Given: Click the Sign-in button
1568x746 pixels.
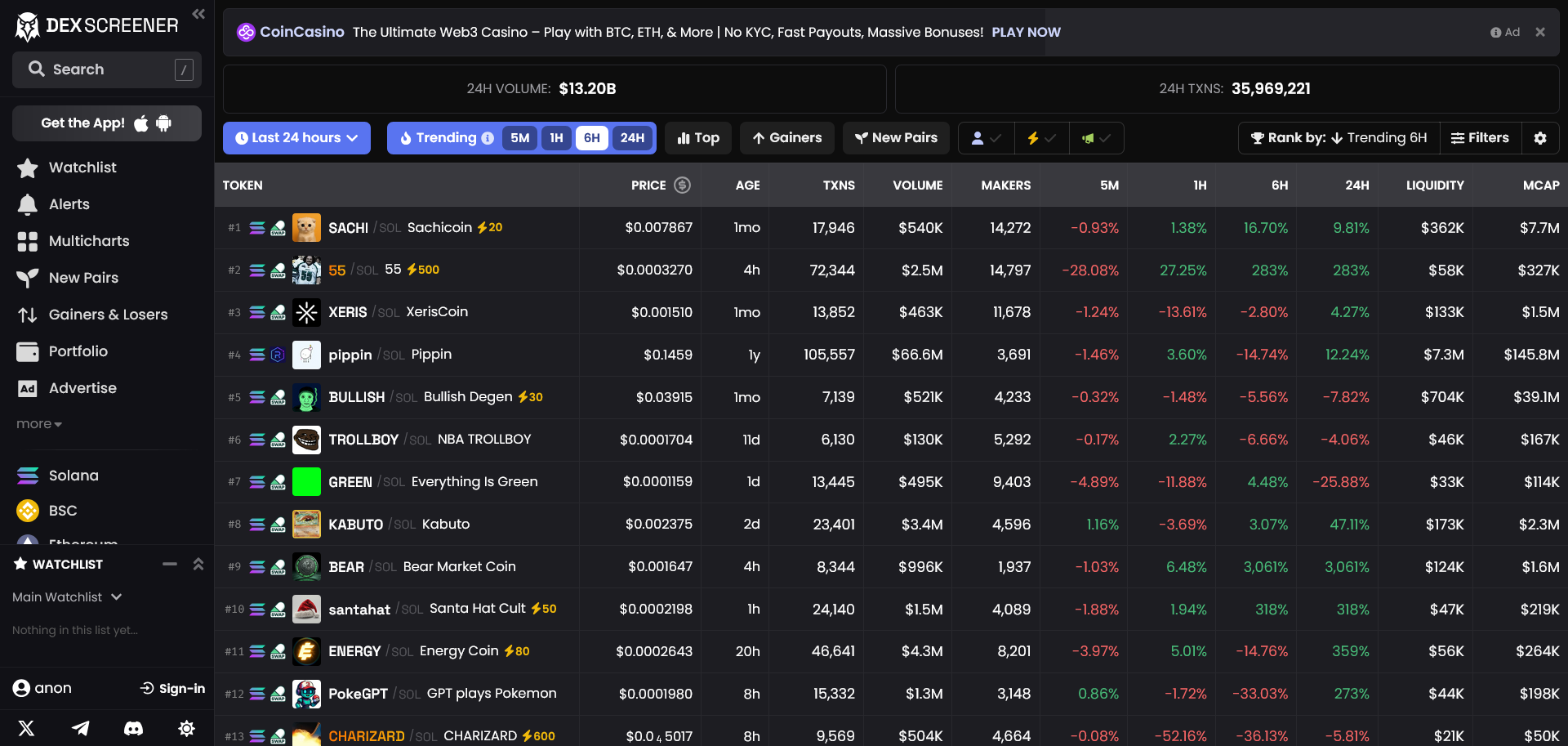Looking at the screenshot, I should point(172,688).
